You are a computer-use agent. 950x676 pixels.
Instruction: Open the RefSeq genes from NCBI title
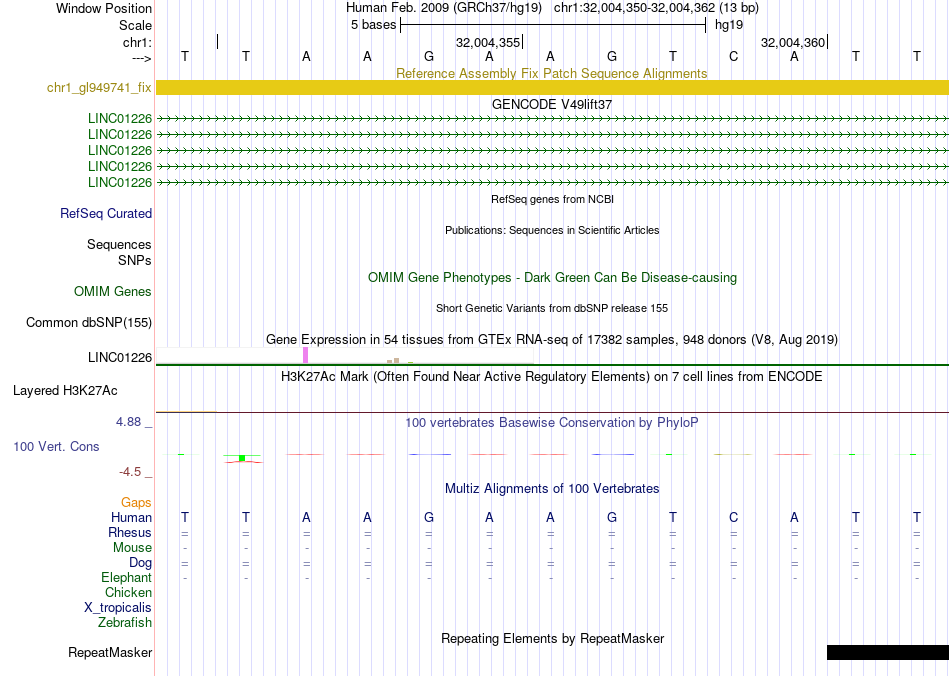pyautogui.click(x=552, y=199)
